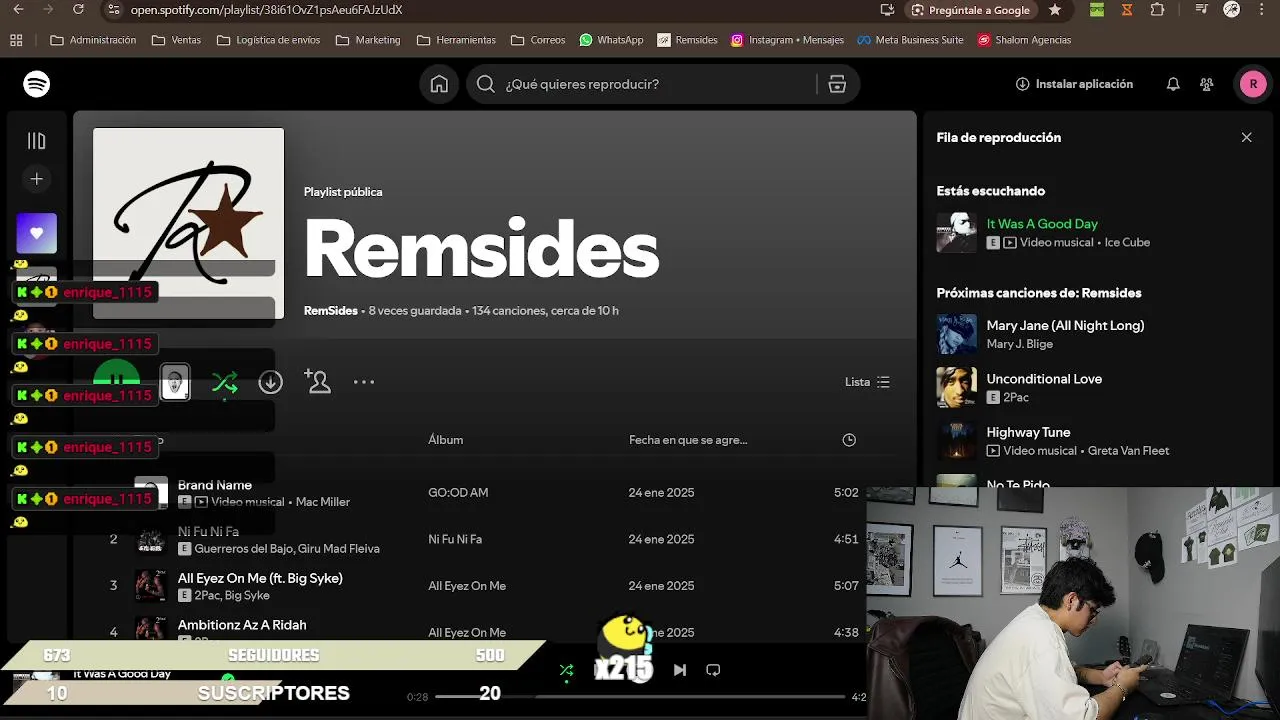Screen dimensions: 1280x720
Task: Go to the Spotify home icon
Action: pos(439,84)
